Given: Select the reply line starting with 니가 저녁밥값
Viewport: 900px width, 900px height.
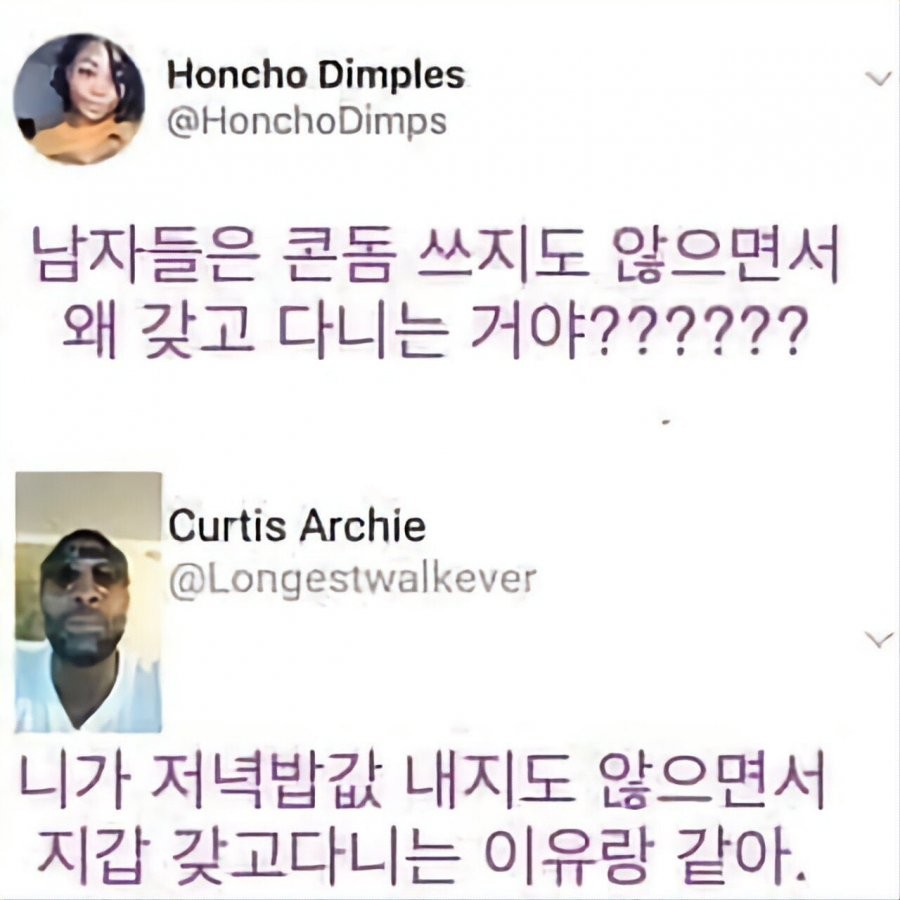Looking at the screenshot, I should 422,778.
